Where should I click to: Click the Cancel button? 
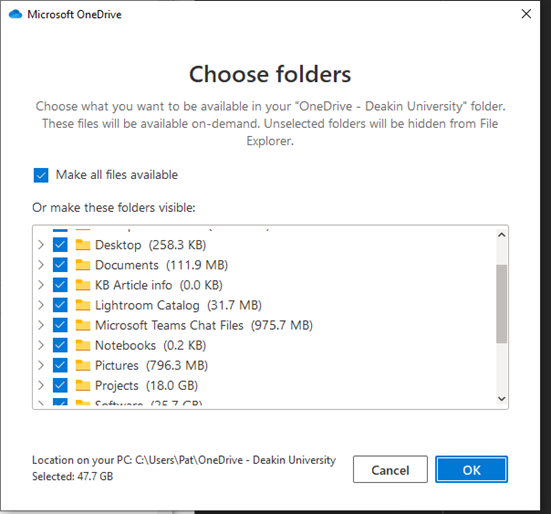click(390, 469)
